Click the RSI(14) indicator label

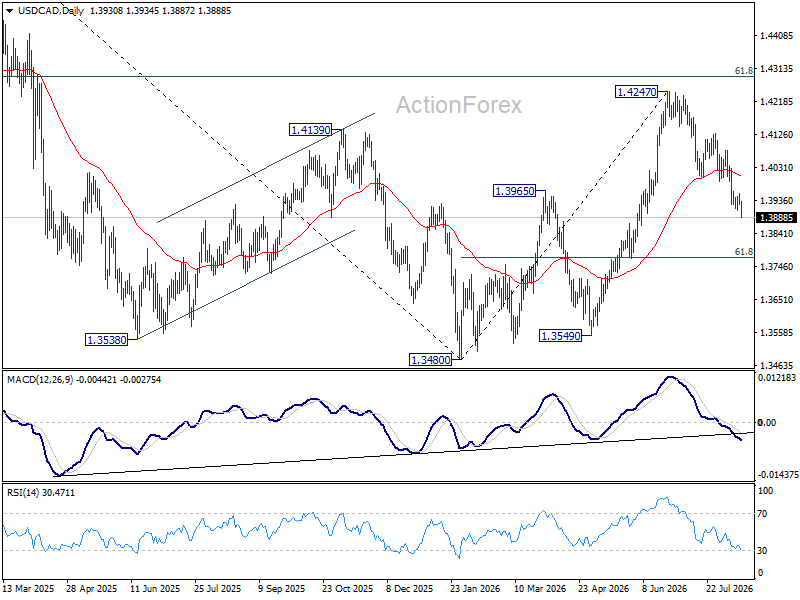pyautogui.click(x=24, y=492)
